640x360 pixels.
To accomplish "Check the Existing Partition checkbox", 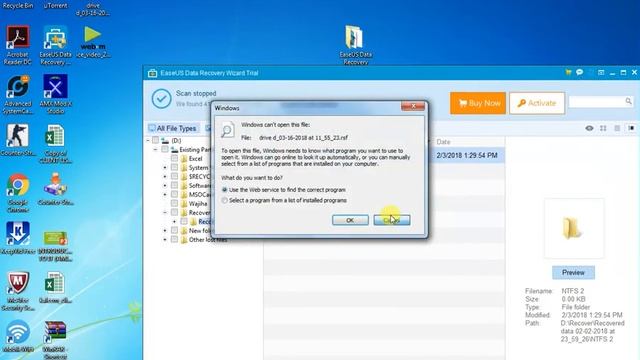I will click(164, 149).
